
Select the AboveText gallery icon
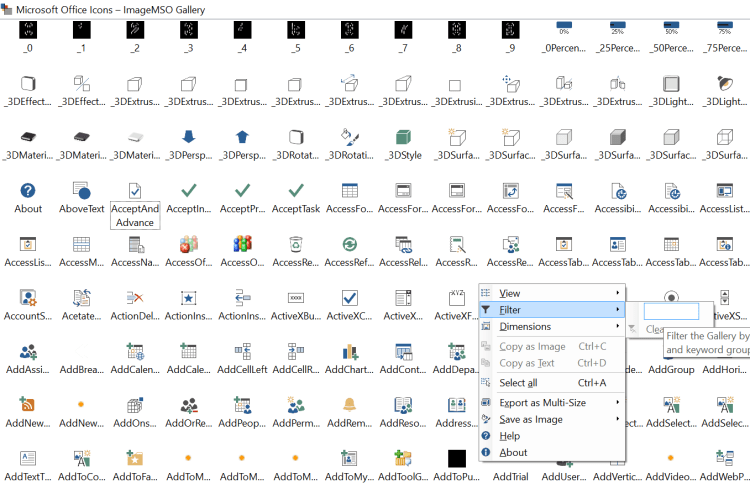pyautogui.click(x=82, y=191)
